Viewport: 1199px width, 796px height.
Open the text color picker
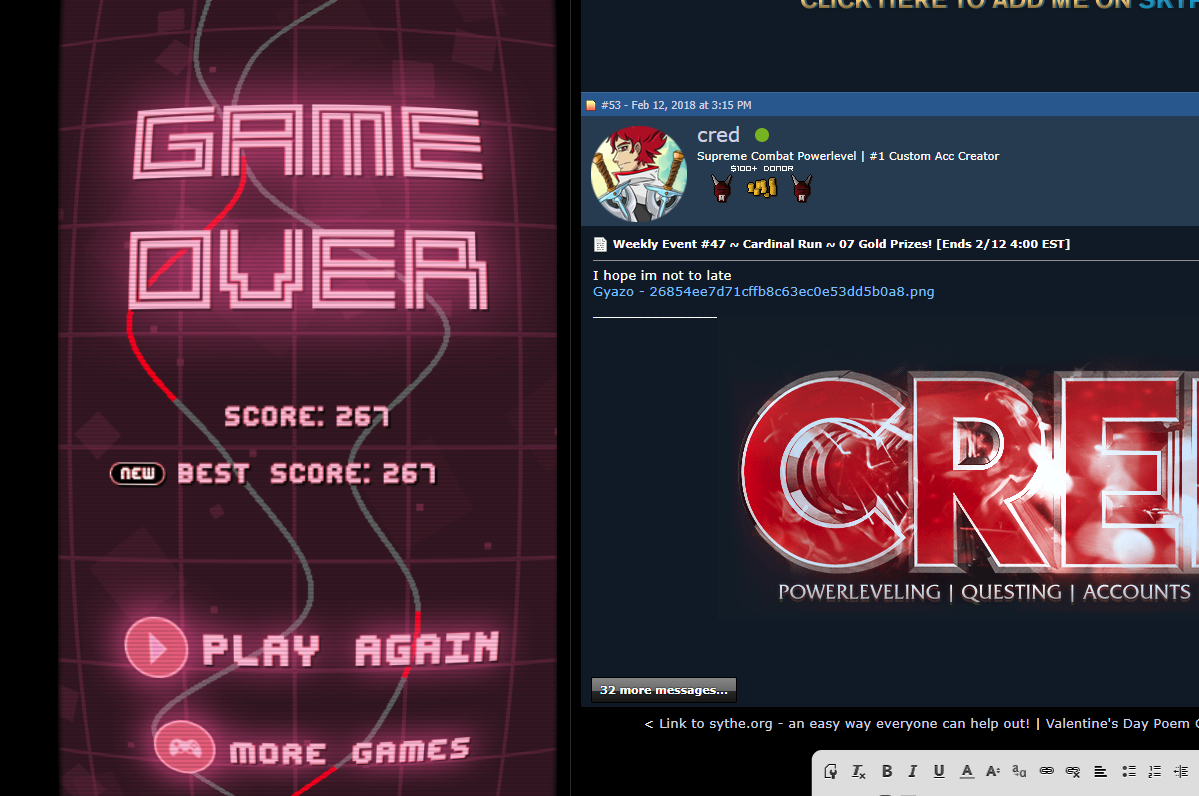[x=967, y=772]
